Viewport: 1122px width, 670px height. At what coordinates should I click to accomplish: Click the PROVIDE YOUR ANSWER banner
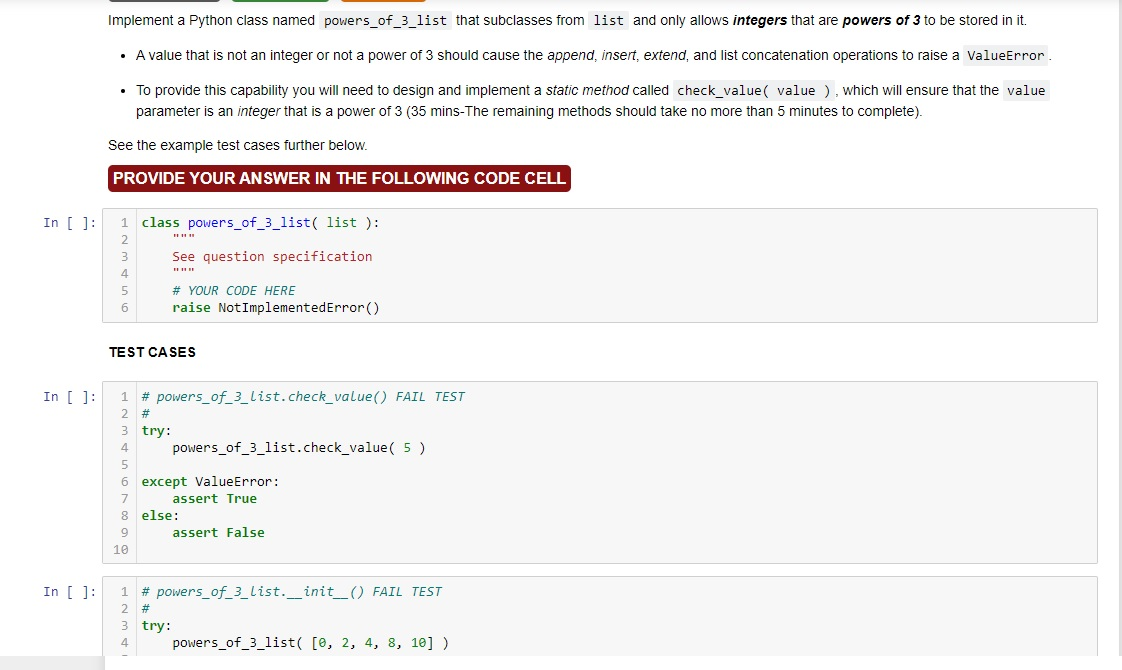pyautogui.click(x=338, y=178)
